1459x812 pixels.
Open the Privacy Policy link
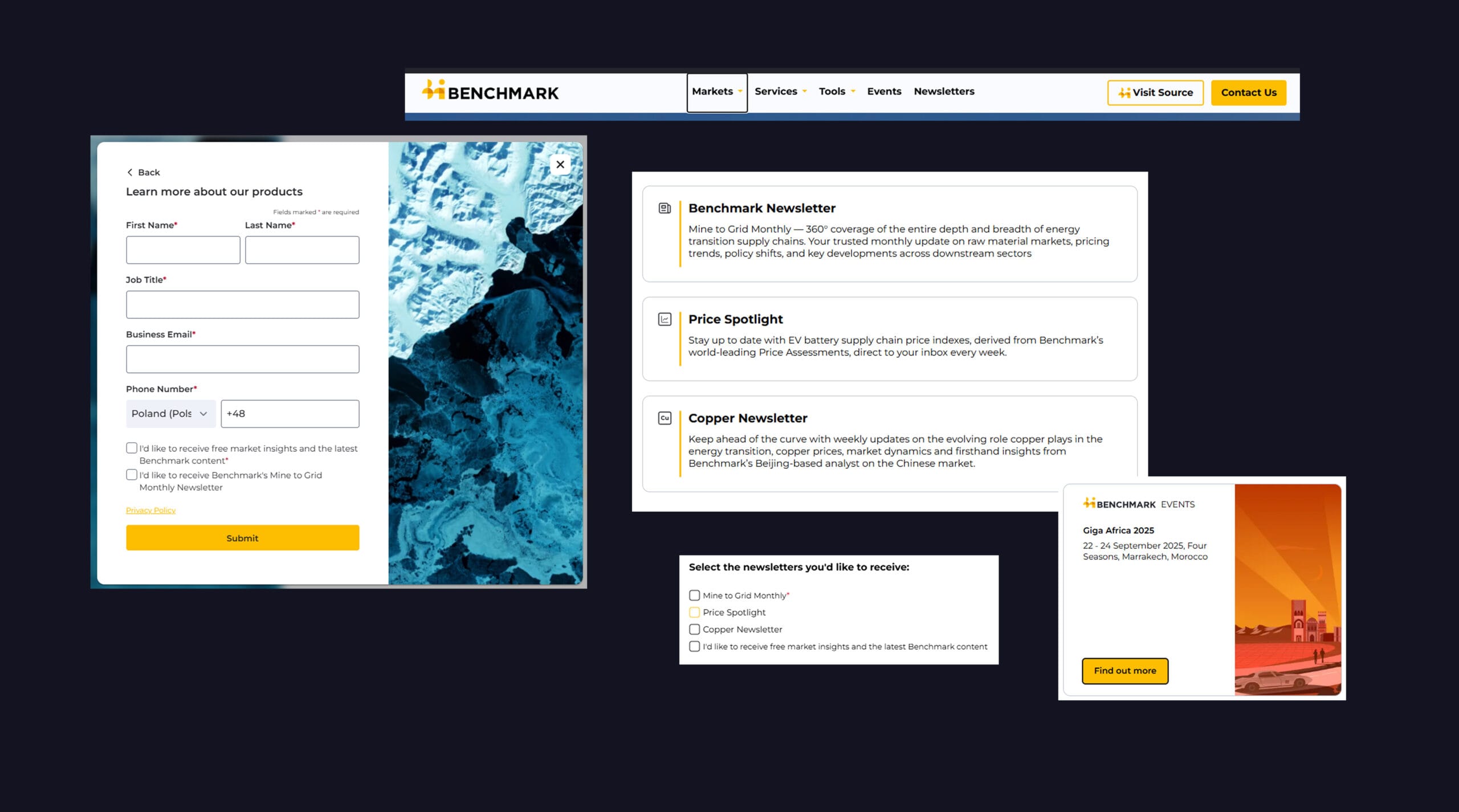pos(150,510)
